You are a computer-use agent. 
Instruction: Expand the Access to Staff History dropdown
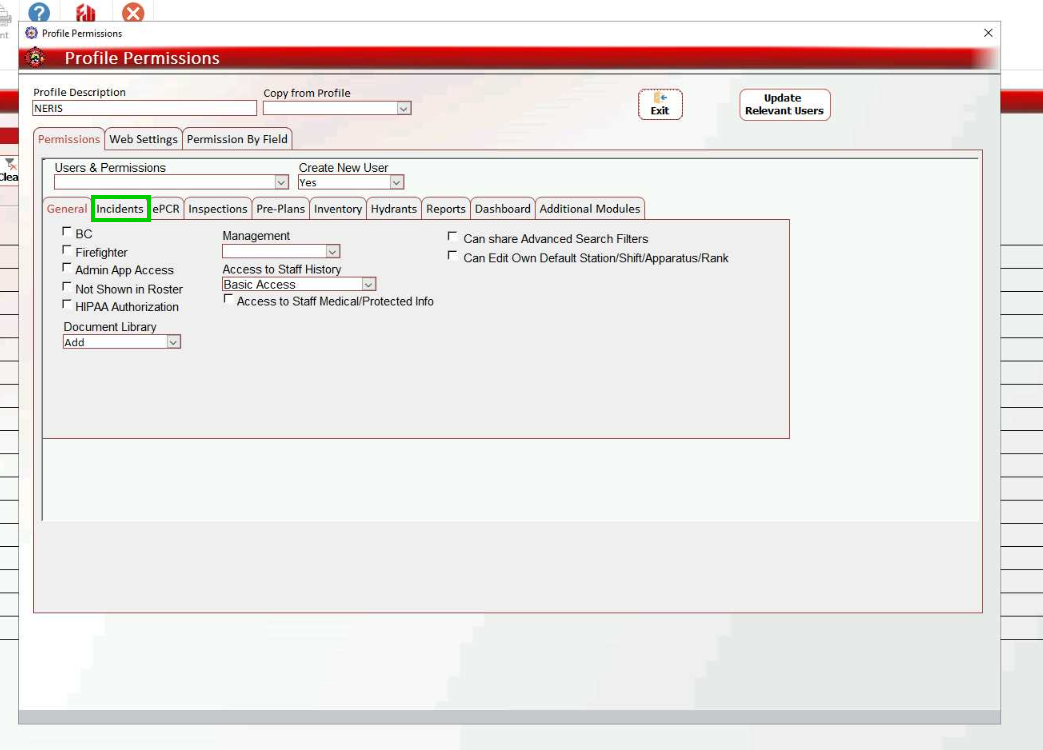(x=368, y=285)
